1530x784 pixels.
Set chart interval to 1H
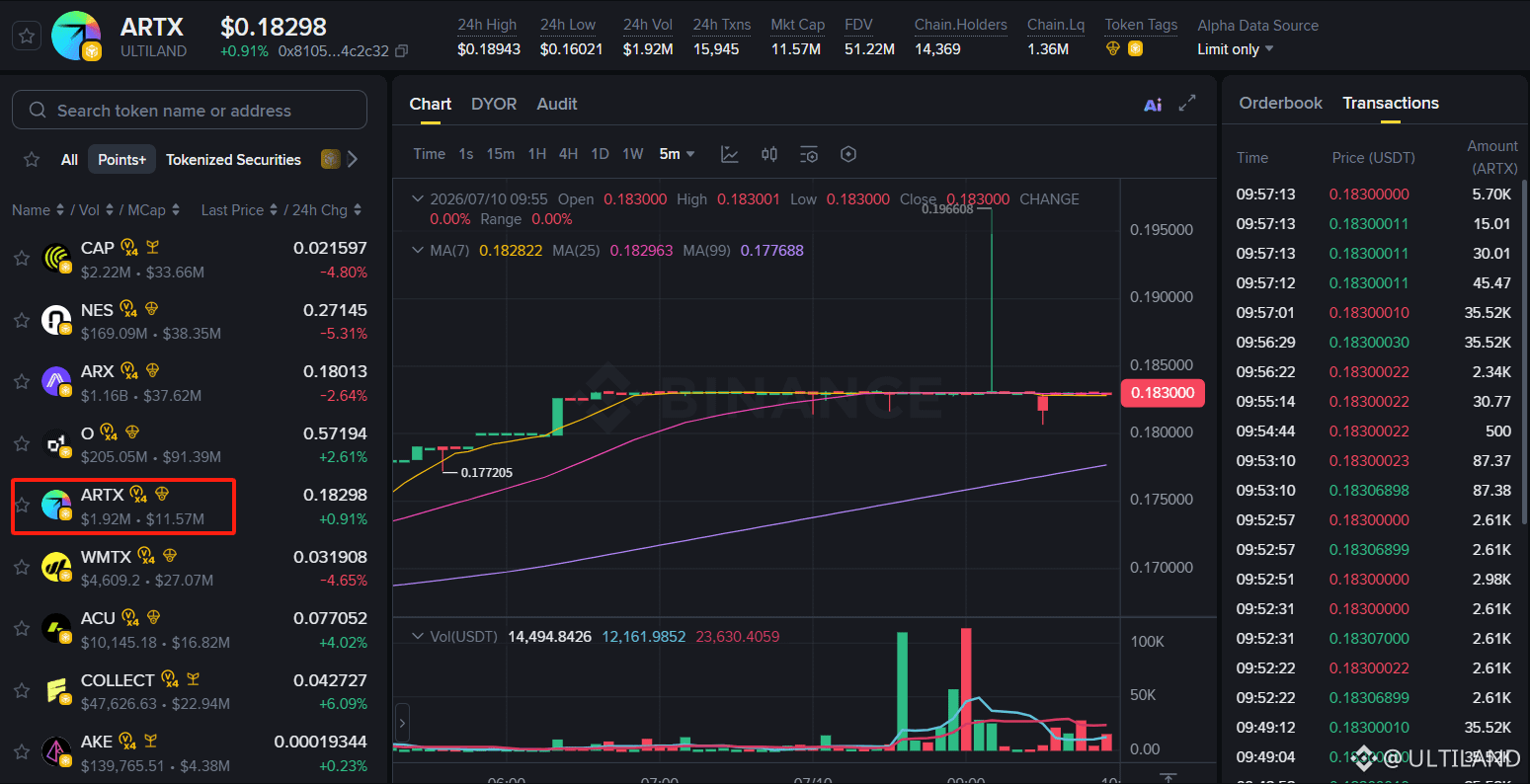click(x=537, y=154)
